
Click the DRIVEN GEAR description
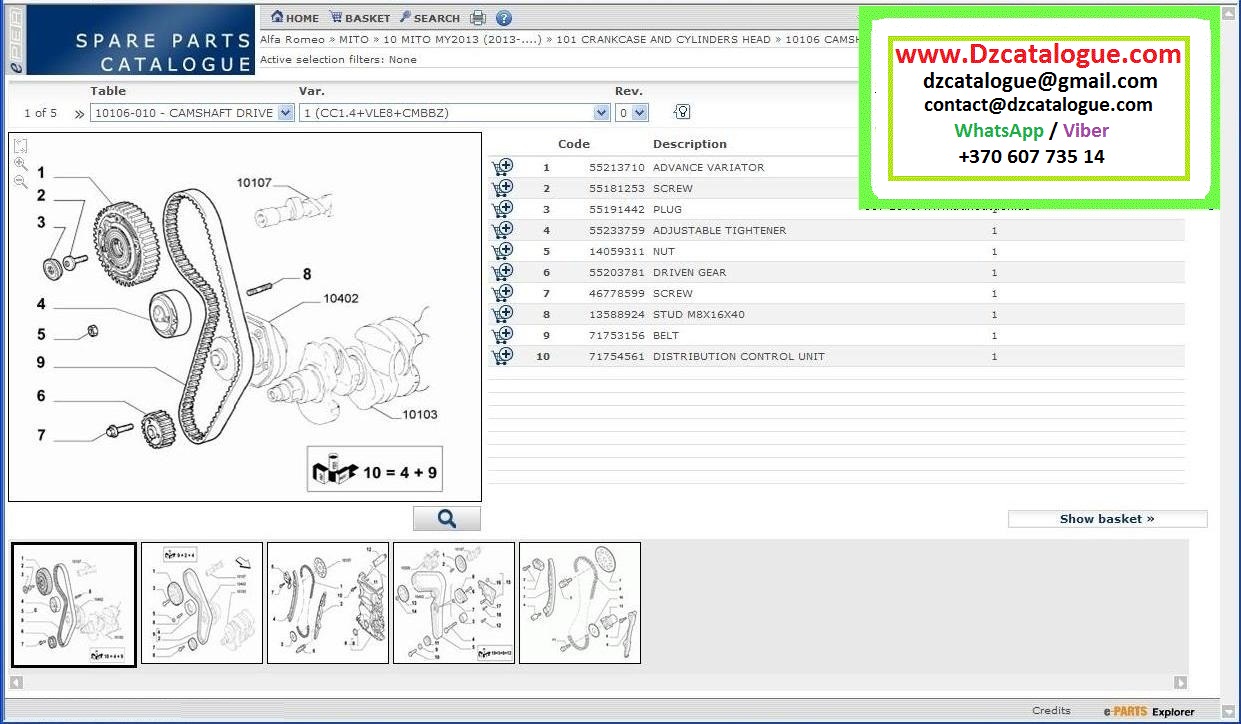(689, 272)
